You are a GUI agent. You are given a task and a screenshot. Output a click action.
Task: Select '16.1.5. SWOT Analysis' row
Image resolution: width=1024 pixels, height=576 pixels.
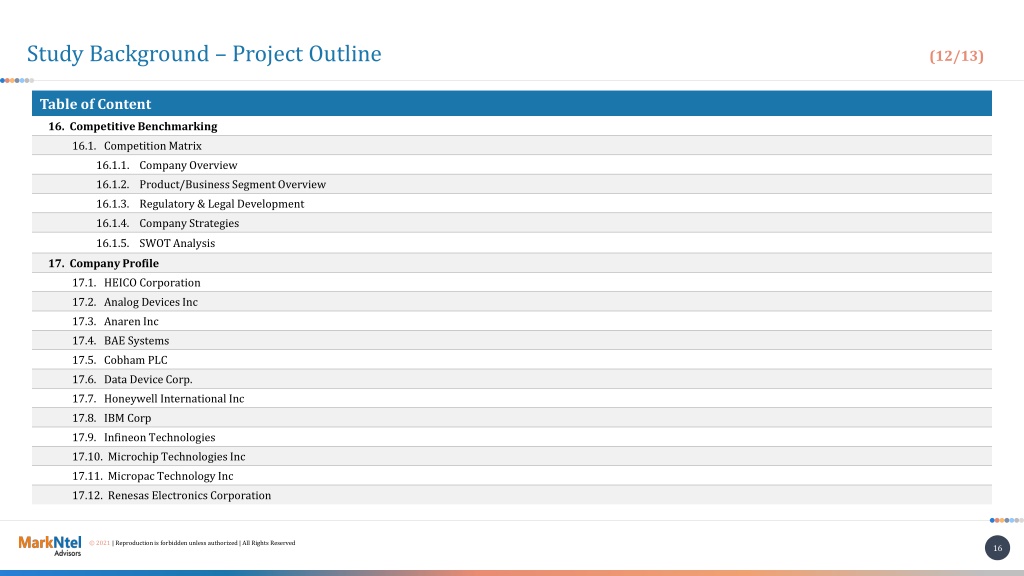click(512, 243)
